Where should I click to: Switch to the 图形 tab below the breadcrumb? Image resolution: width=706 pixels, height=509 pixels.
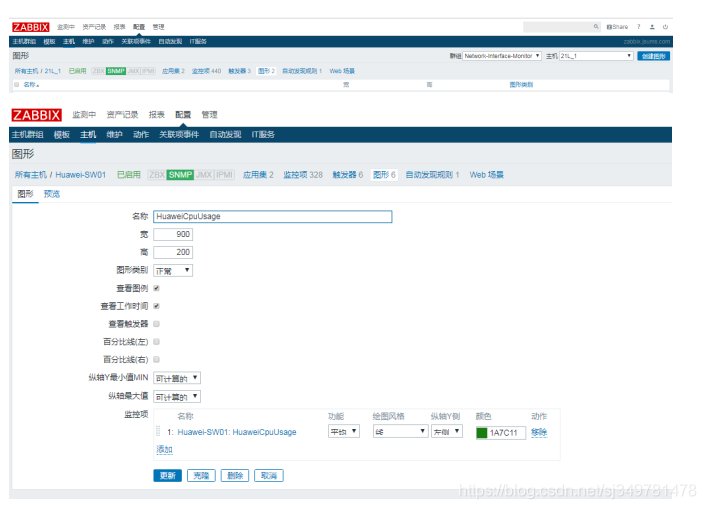[x=25, y=194]
